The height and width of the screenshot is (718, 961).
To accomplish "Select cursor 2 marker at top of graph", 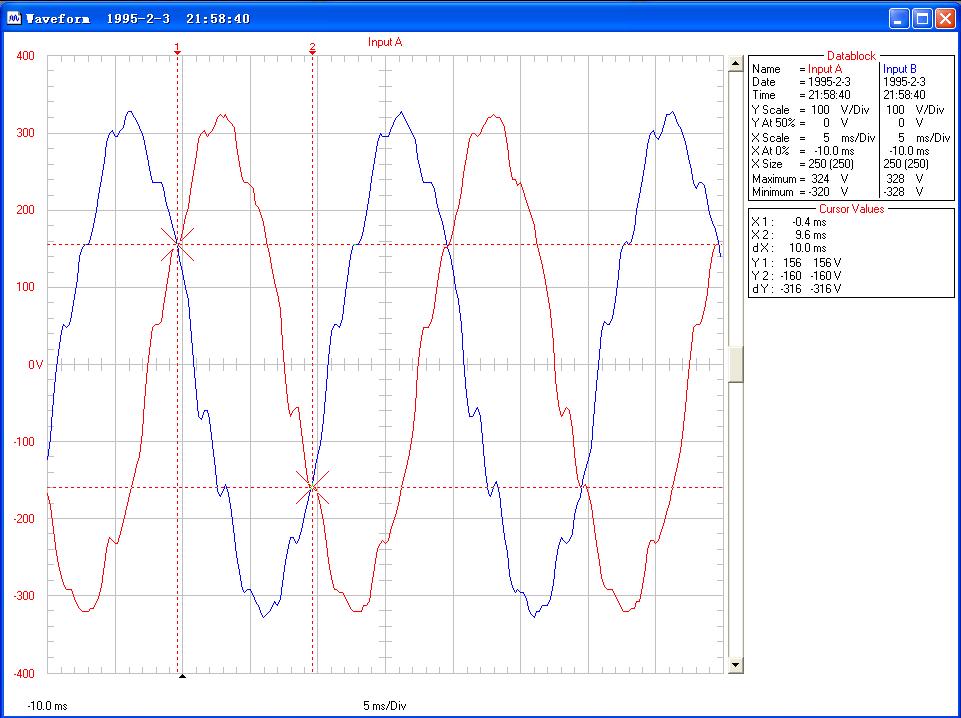I will [312, 48].
